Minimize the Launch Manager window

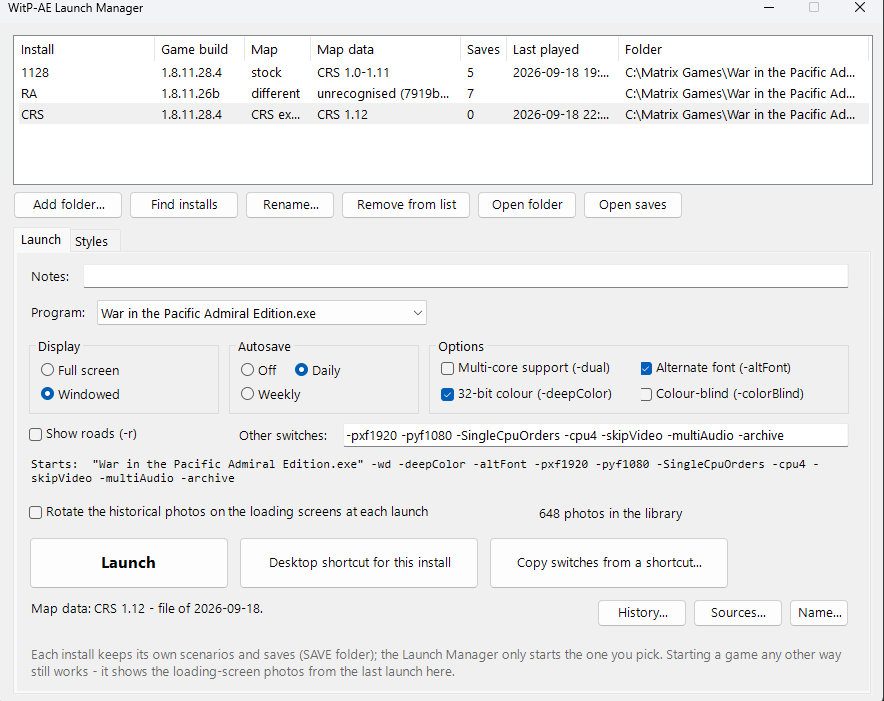tap(769, 8)
